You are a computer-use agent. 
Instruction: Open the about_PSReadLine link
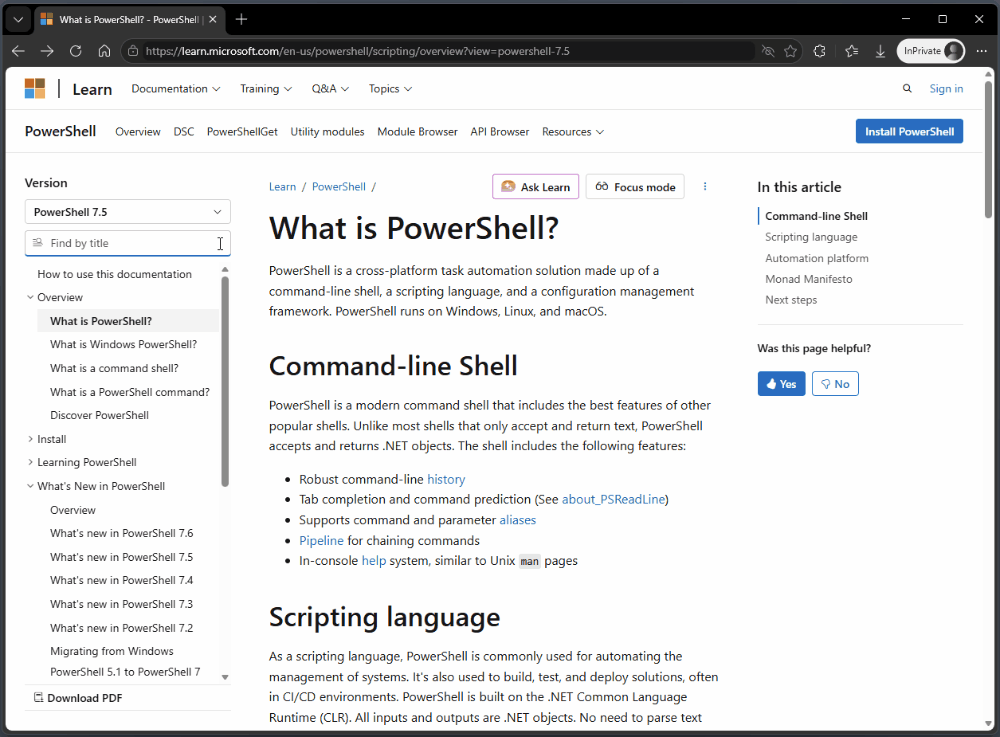point(614,499)
